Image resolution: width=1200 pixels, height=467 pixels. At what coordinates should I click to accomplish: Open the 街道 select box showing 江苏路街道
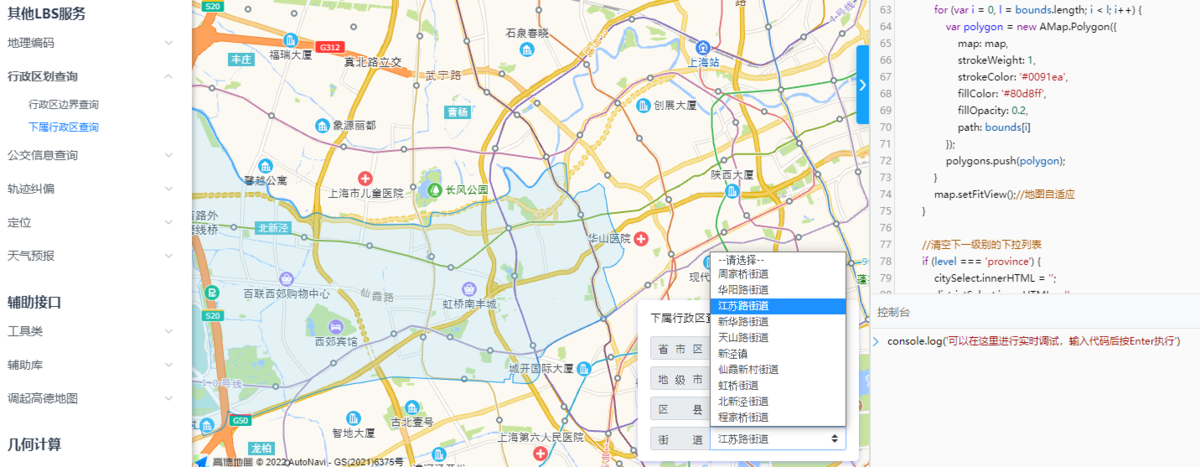point(778,439)
